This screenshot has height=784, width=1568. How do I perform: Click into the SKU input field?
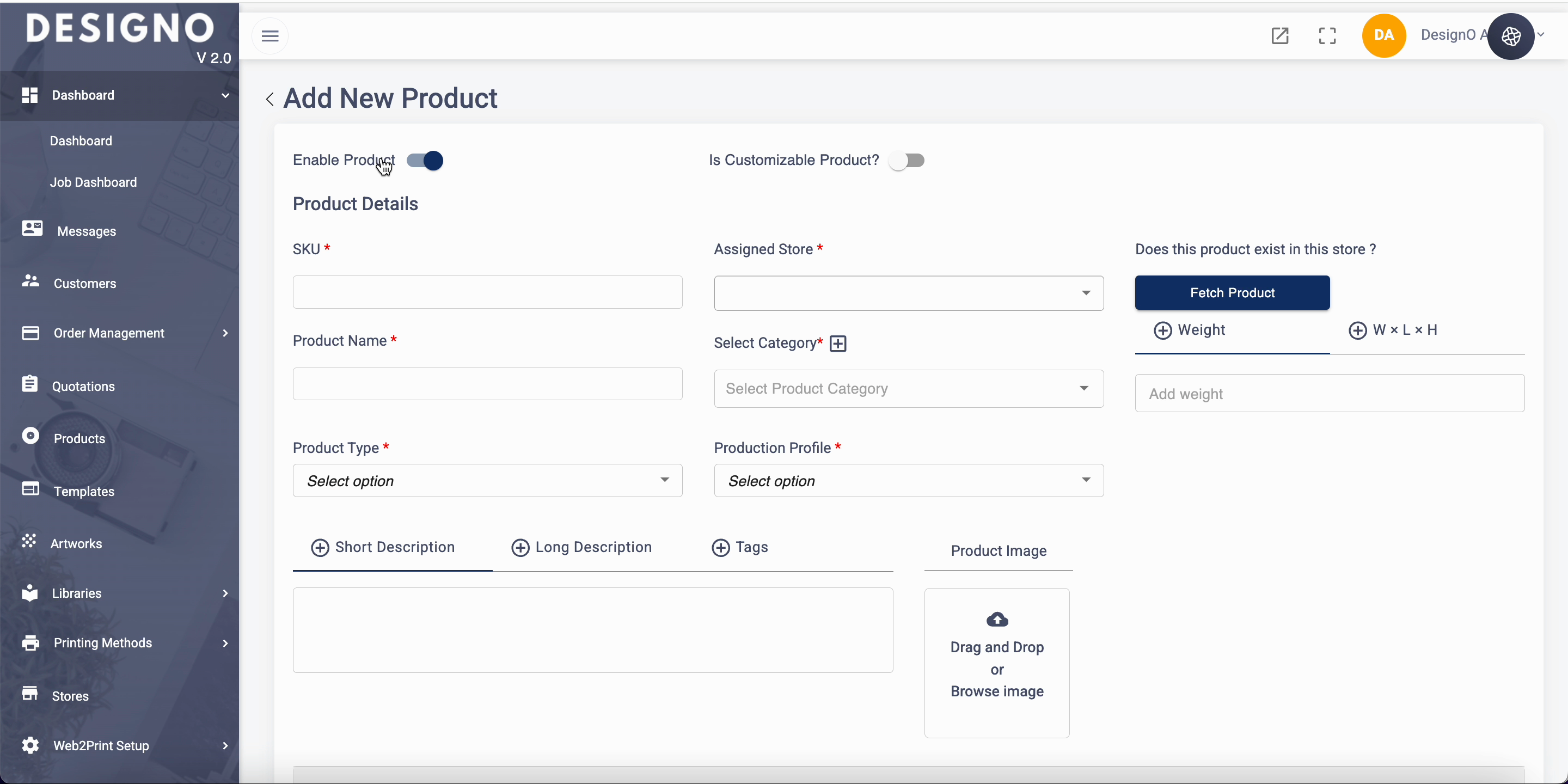coord(487,292)
